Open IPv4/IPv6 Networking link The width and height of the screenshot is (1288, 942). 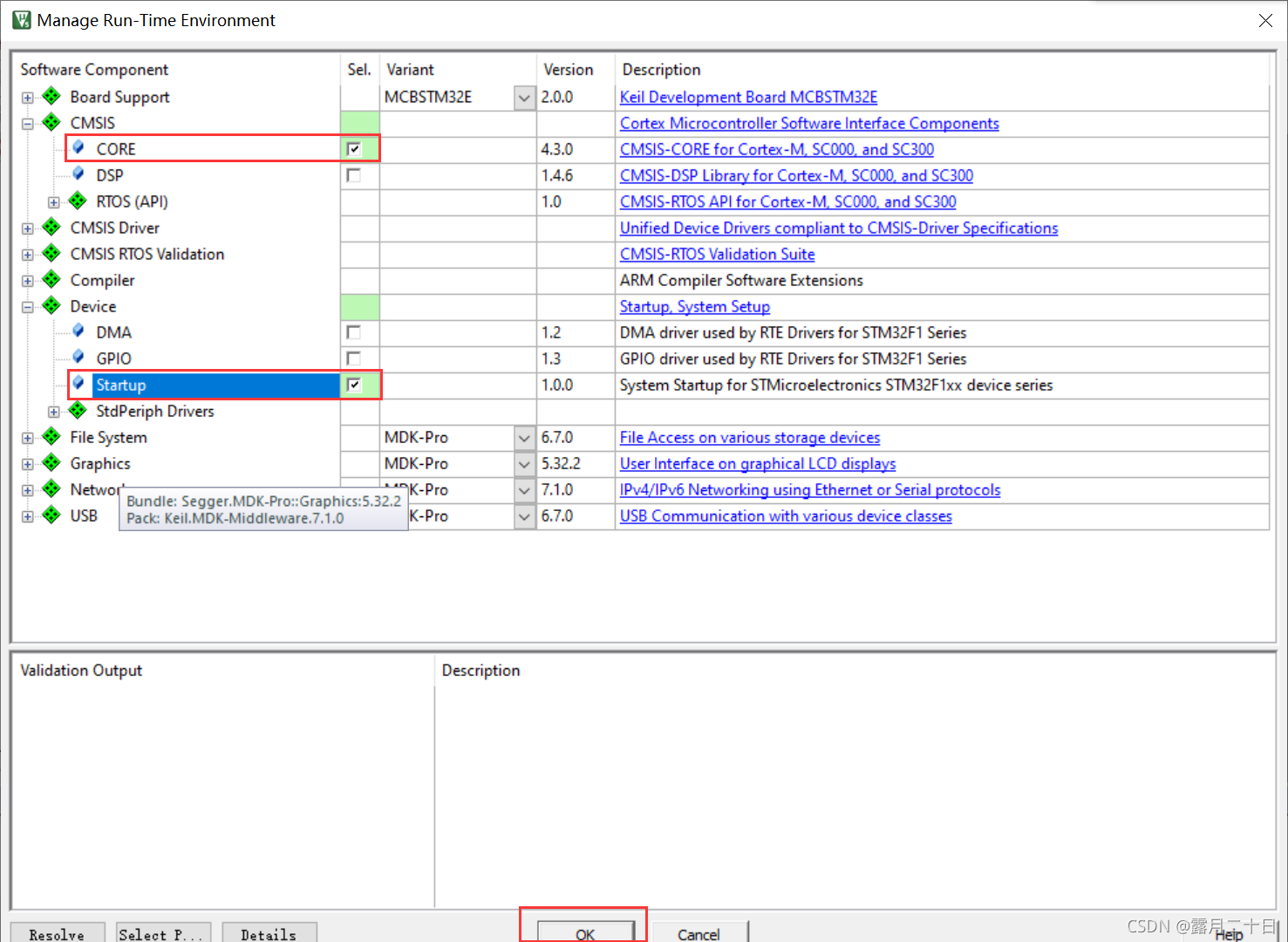[x=810, y=489]
